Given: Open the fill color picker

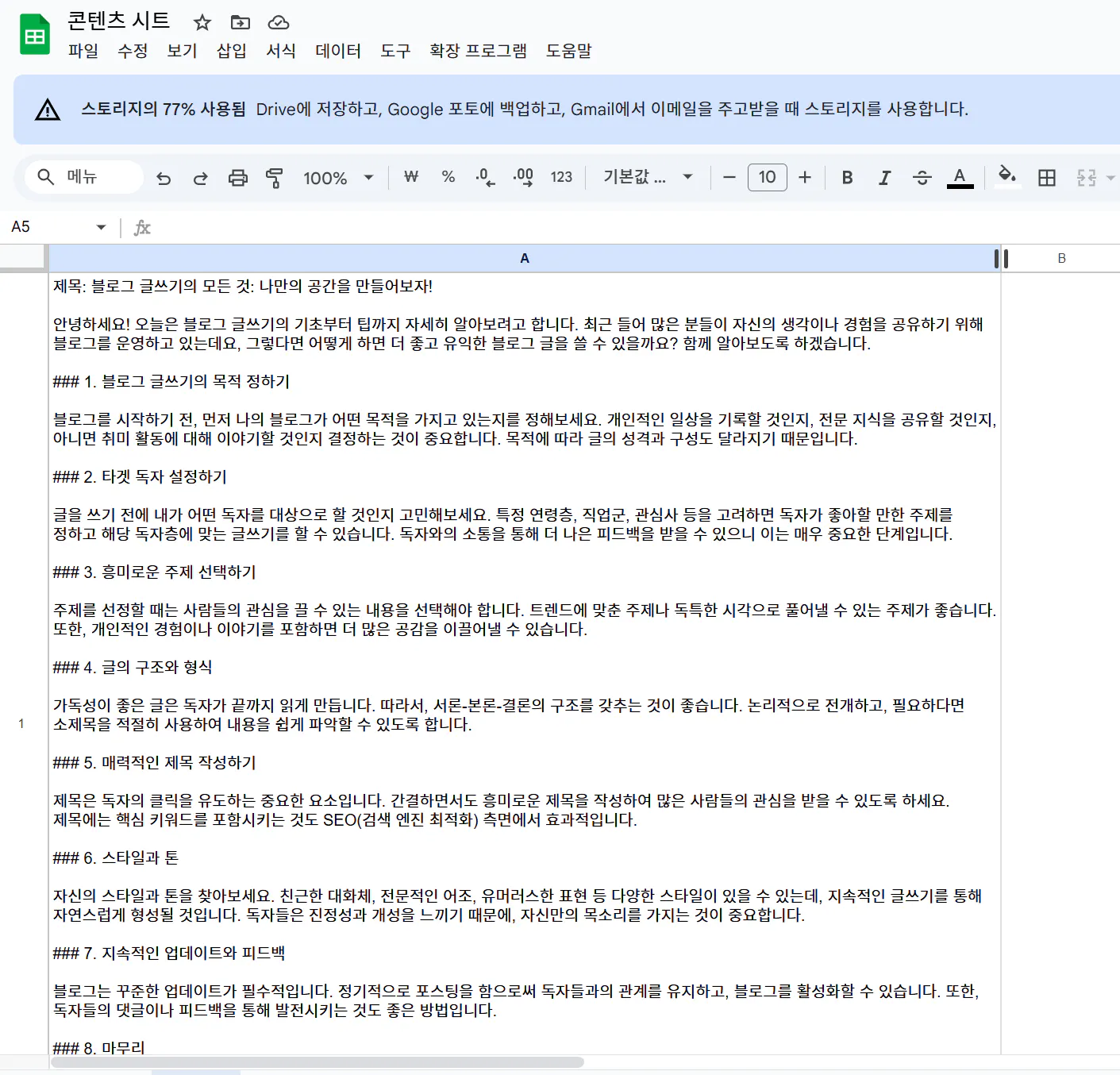Looking at the screenshot, I should pos(1007,175).
